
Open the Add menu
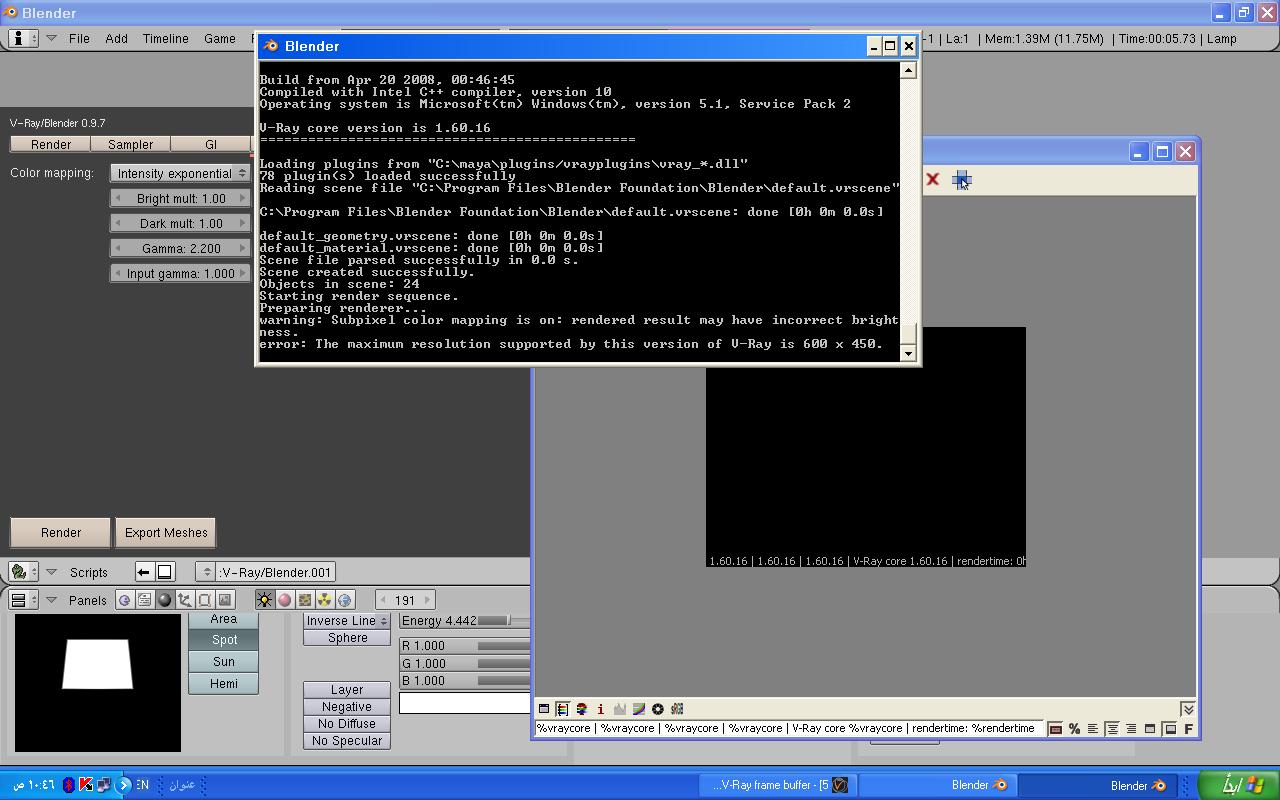pos(116,38)
